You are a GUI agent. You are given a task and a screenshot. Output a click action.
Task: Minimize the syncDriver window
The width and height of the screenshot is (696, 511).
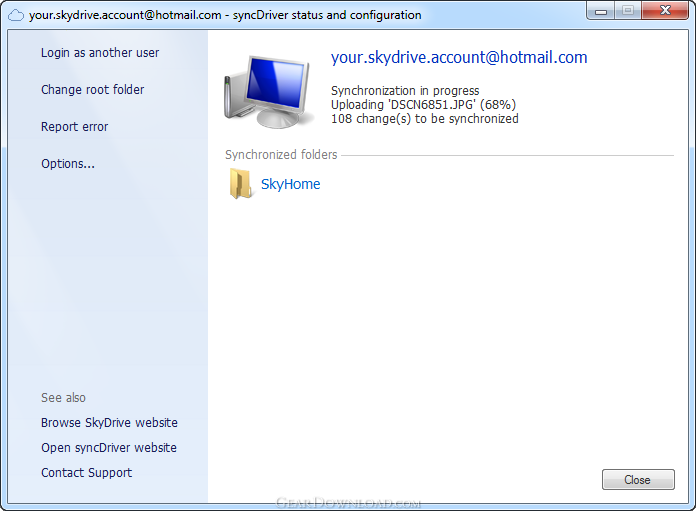(x=601, y=11)
